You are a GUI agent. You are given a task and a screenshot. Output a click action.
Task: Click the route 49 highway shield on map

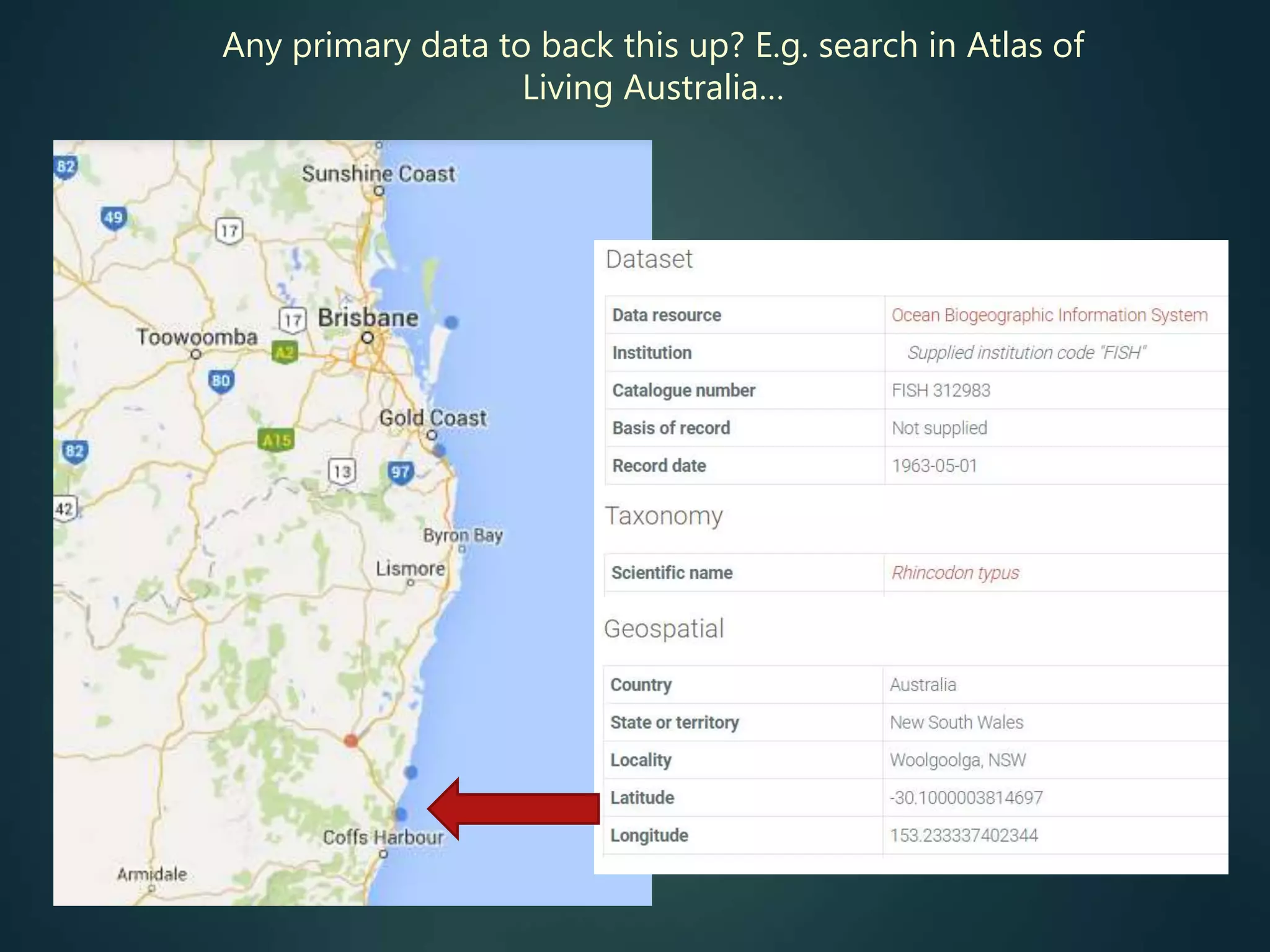point(113,218)
